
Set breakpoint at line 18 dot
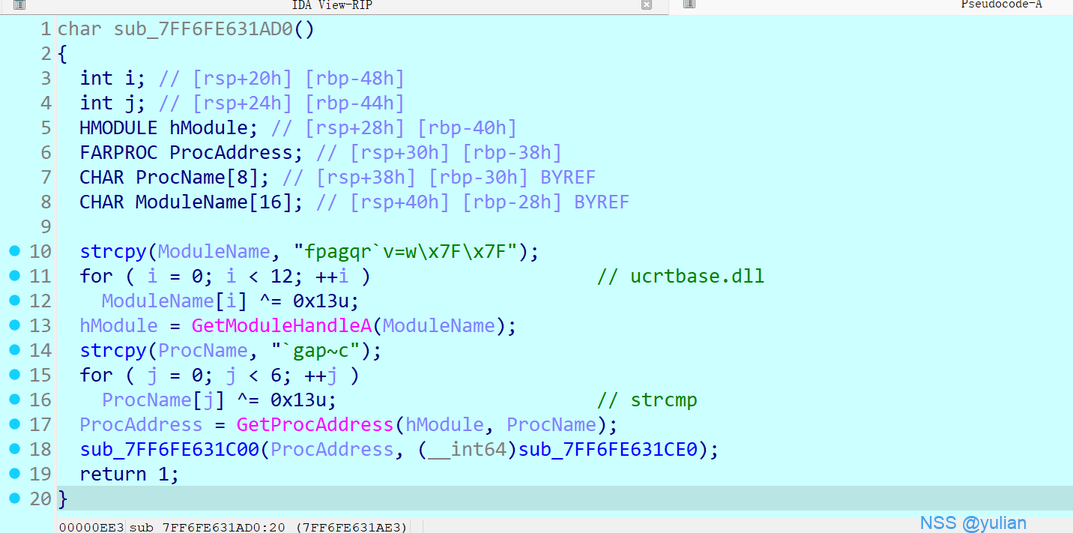pyautogui.click(x=15, y=449)
